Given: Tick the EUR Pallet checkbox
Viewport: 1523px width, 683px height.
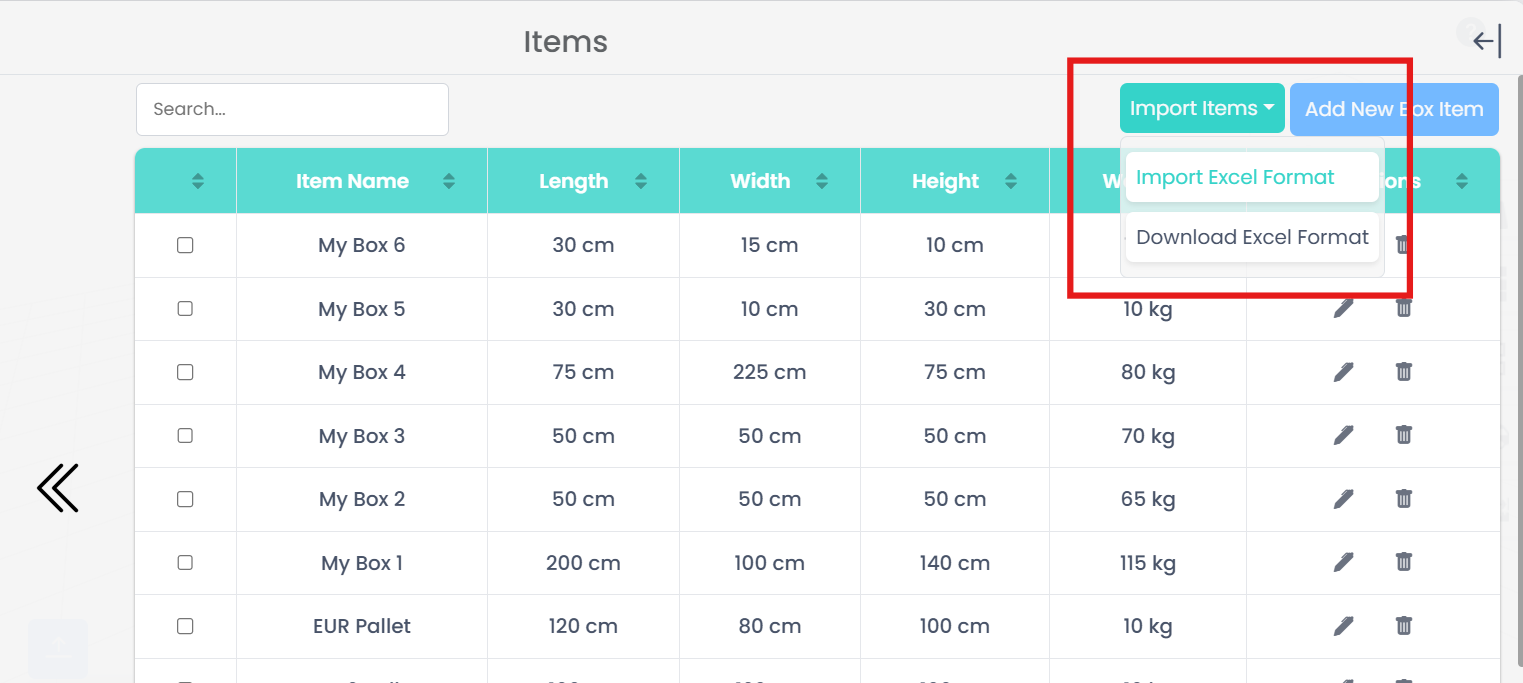Looking at the screenshot, I should 185,626.
